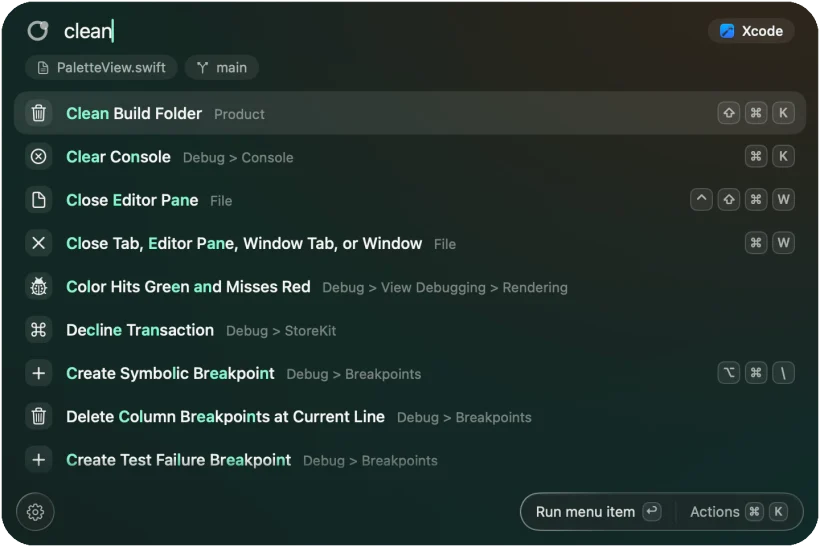Image resolution: width=820 pixels, height=547 pixels.
Task: Click the main branch chip
Action: pyautogui.click(x=222, y=67)
